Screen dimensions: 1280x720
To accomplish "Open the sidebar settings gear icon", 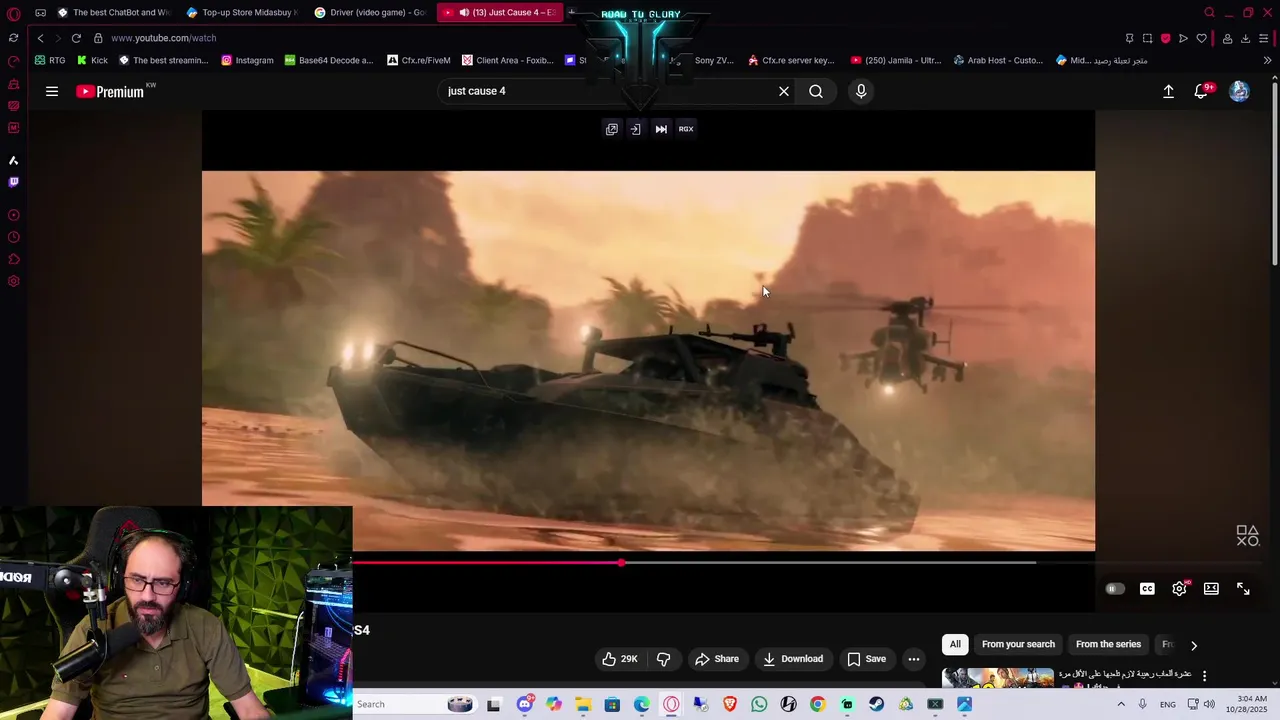I will [13, 281].
